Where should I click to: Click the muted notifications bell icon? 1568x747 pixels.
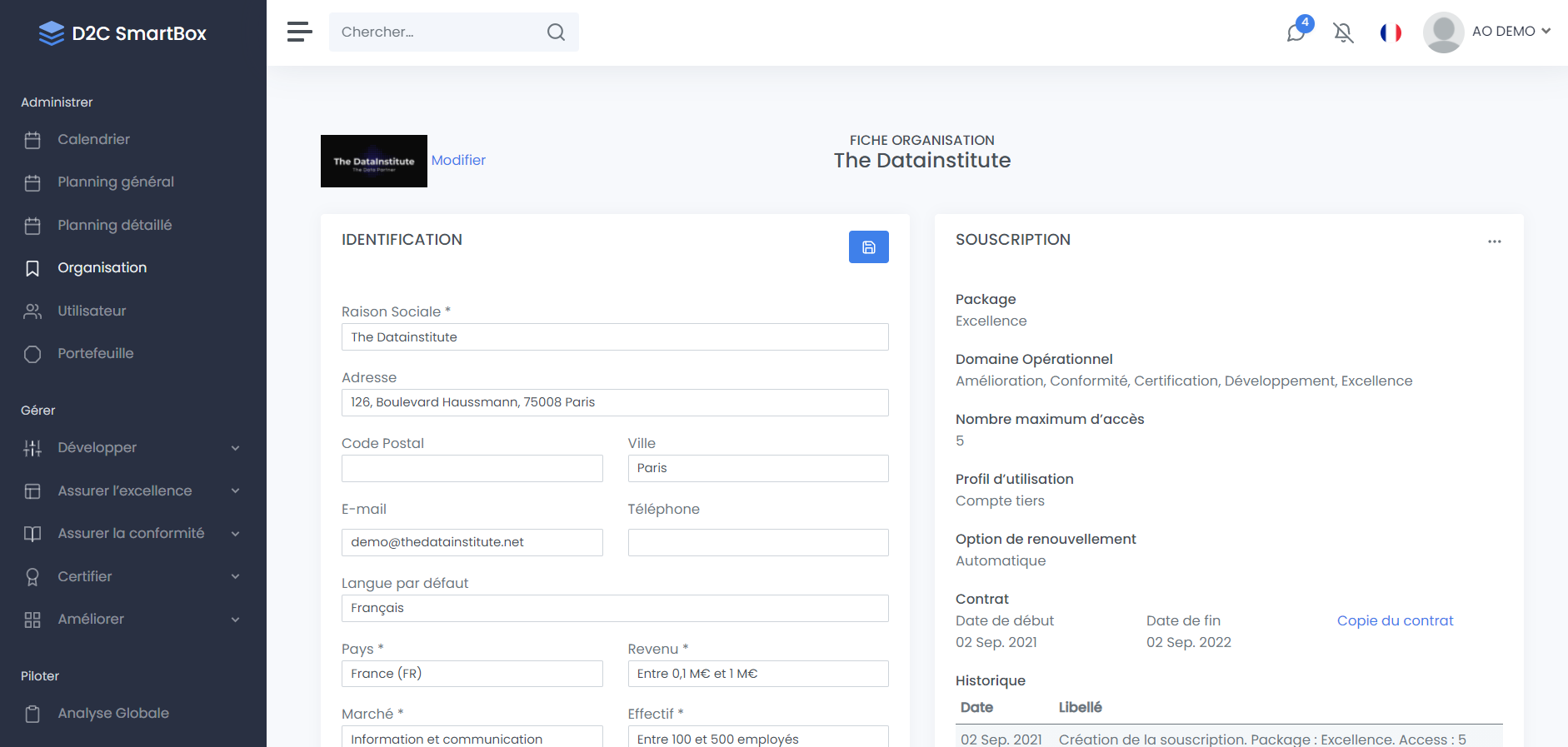point(1343,32)
